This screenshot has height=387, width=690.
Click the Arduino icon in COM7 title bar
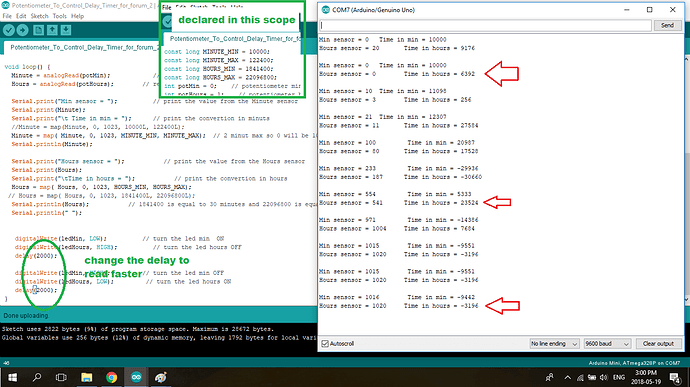326,10
